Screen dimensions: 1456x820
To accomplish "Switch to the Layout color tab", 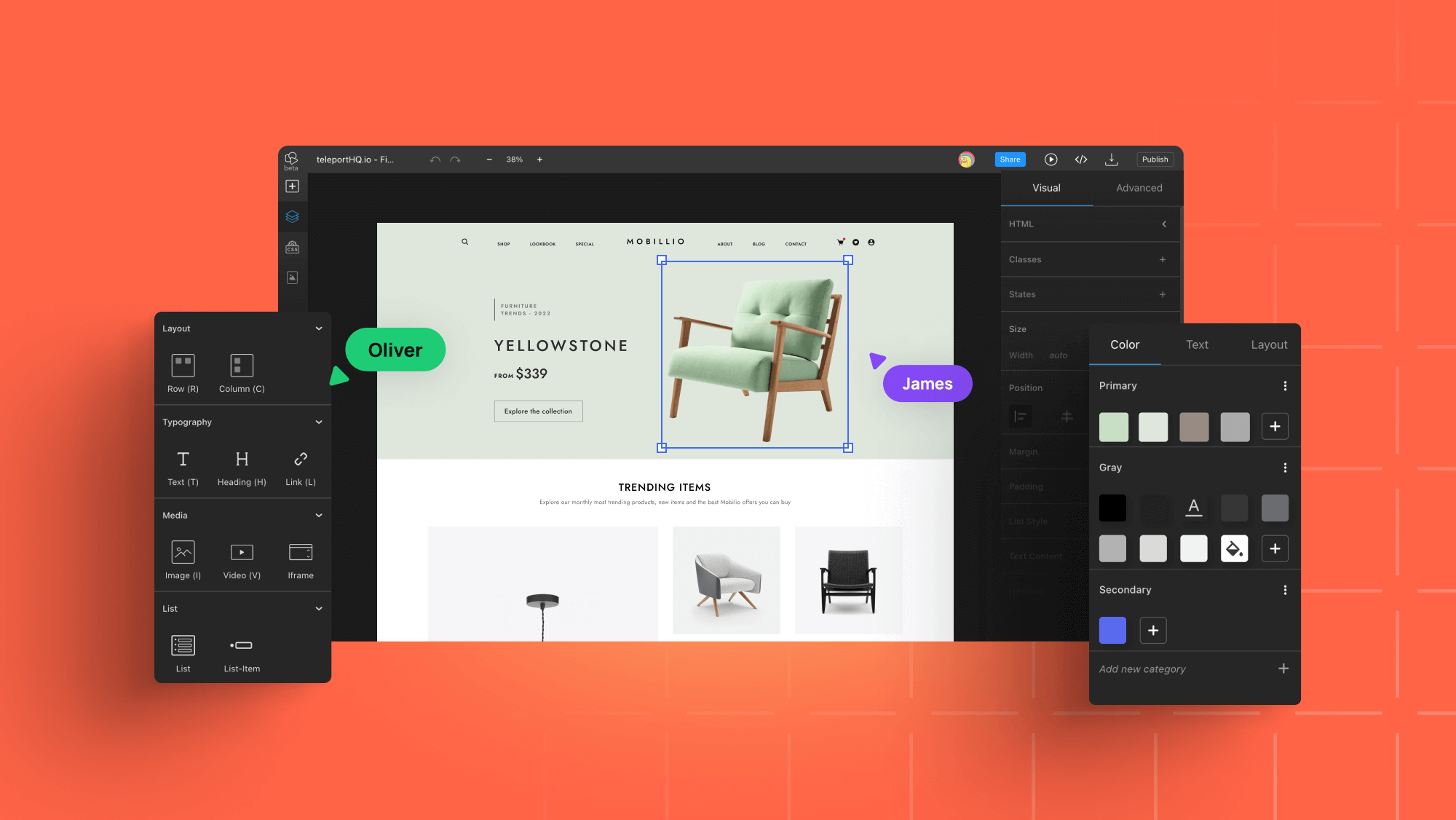I will (1264, 343).
